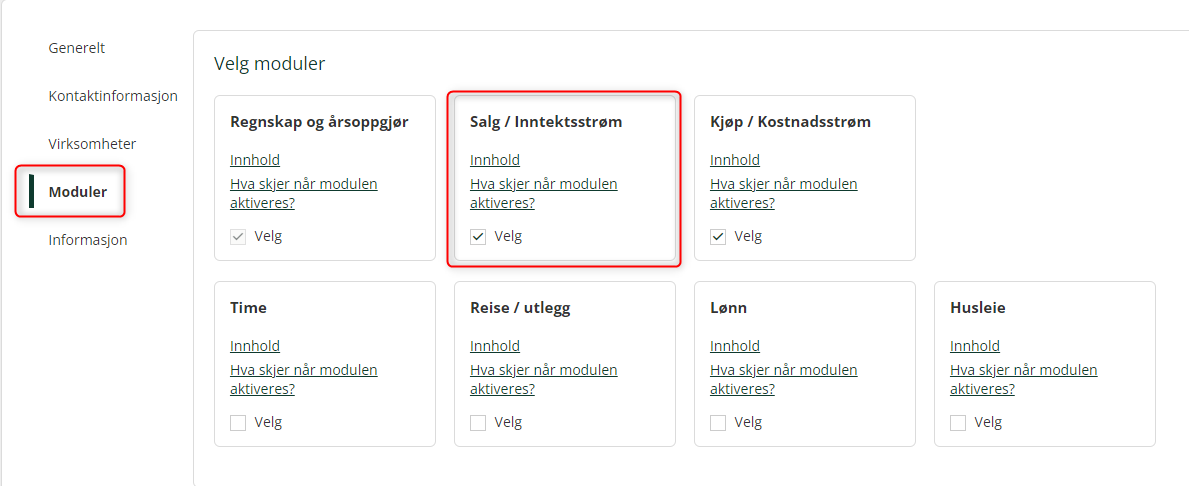Click the Salg / Inntektsstrøm module card title
This screenshot has height=486, width=1189.
(x=546, y=122)
